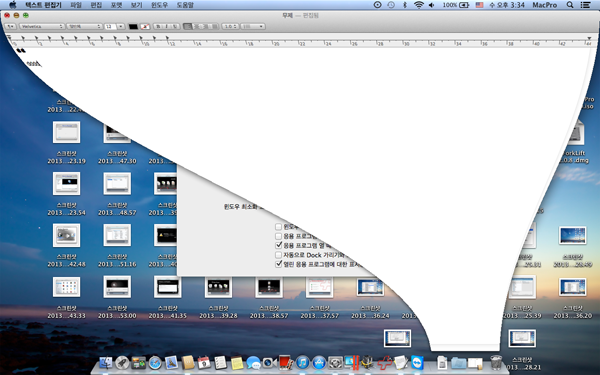Open the font typeface style dropdown
The image size is (600, 375).
[x=84, y=26]
